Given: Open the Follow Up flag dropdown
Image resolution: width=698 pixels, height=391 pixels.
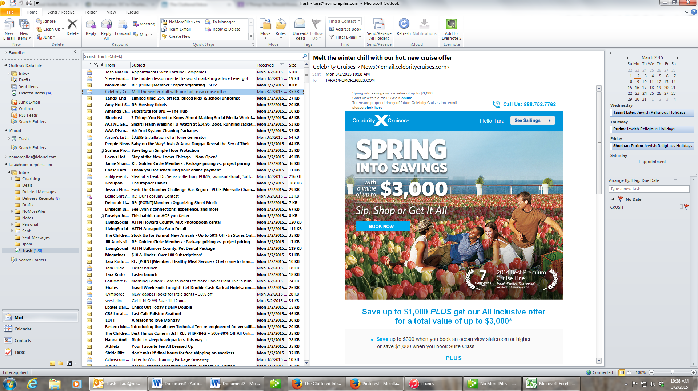Looking at the screenshot, I should point(316,29).
